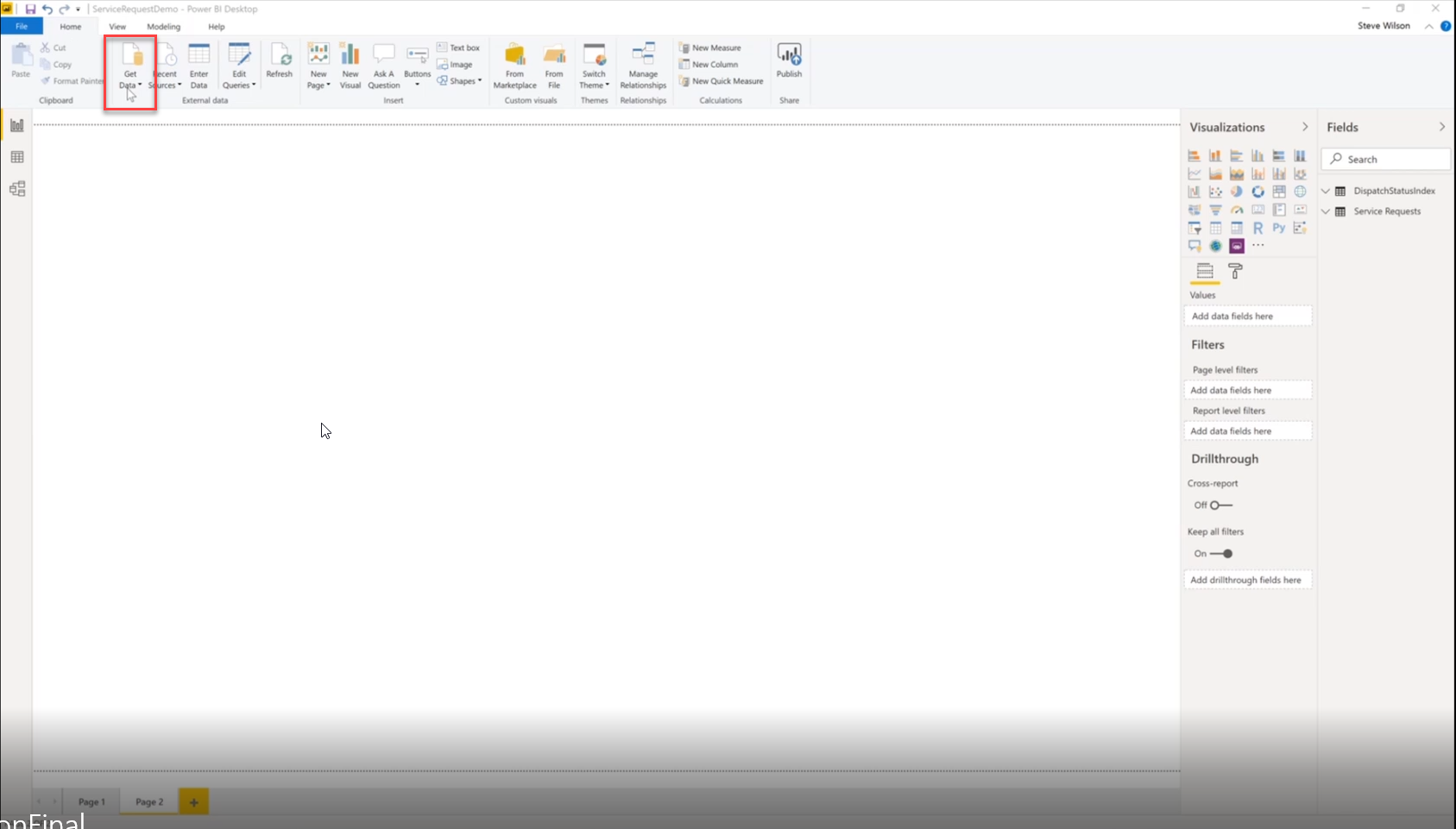
Task: Select the scatter chart visual
Action: tap(1215, 192)
